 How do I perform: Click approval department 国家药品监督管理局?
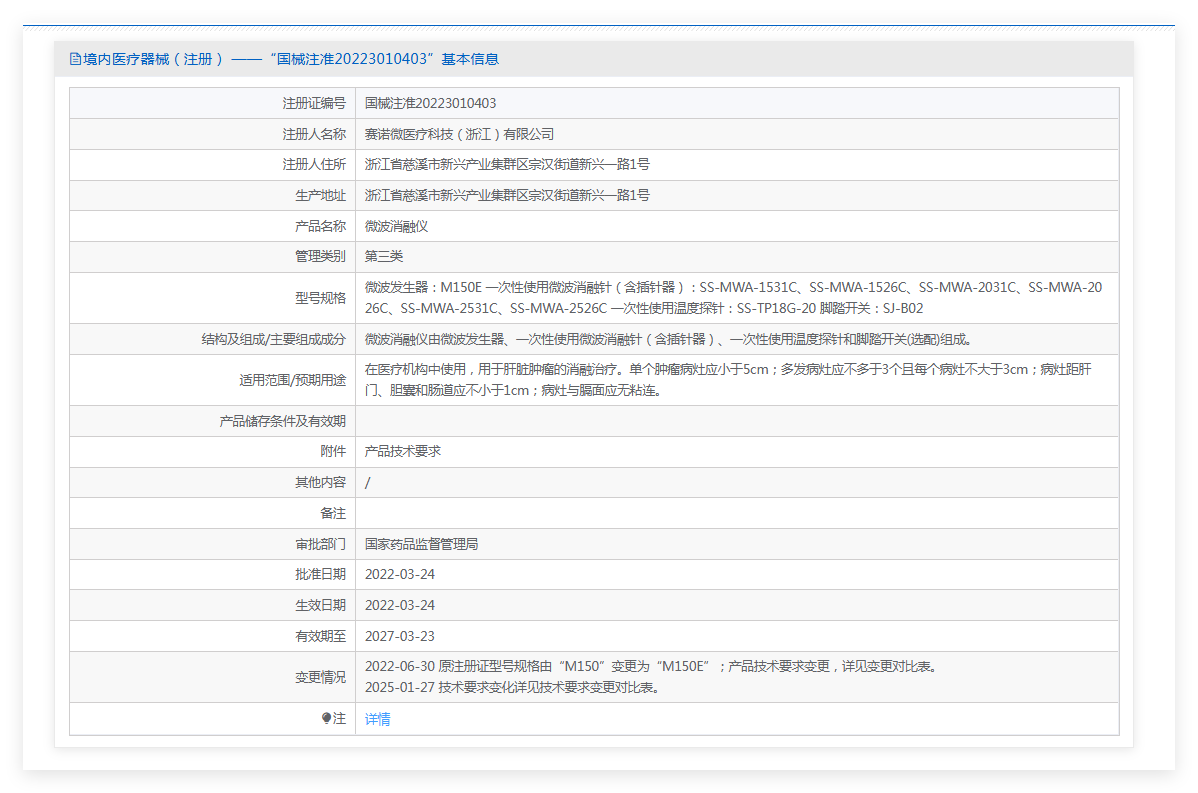point(421,544)
